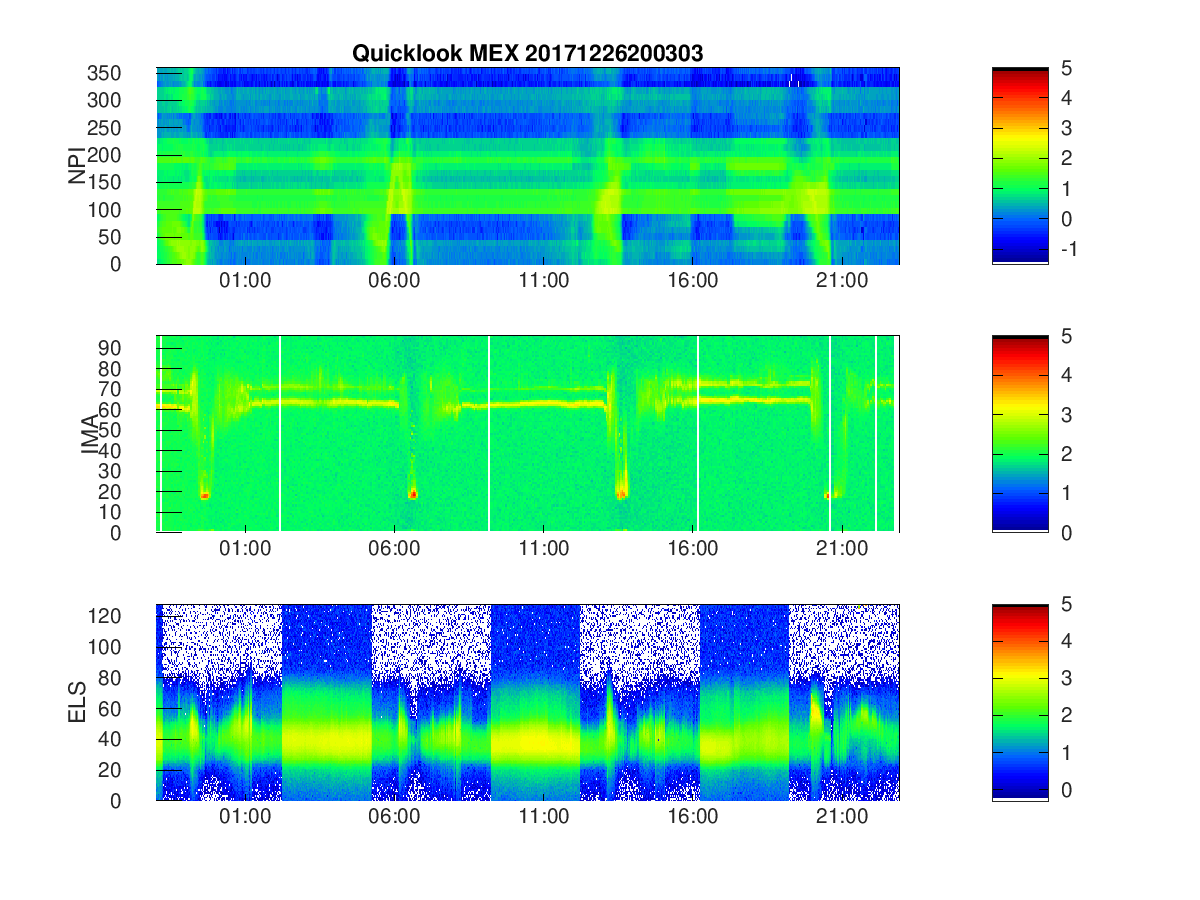Screen dimensions: 1200x900
Task: Click the NPI y-axis label
Action: [77, 166]
